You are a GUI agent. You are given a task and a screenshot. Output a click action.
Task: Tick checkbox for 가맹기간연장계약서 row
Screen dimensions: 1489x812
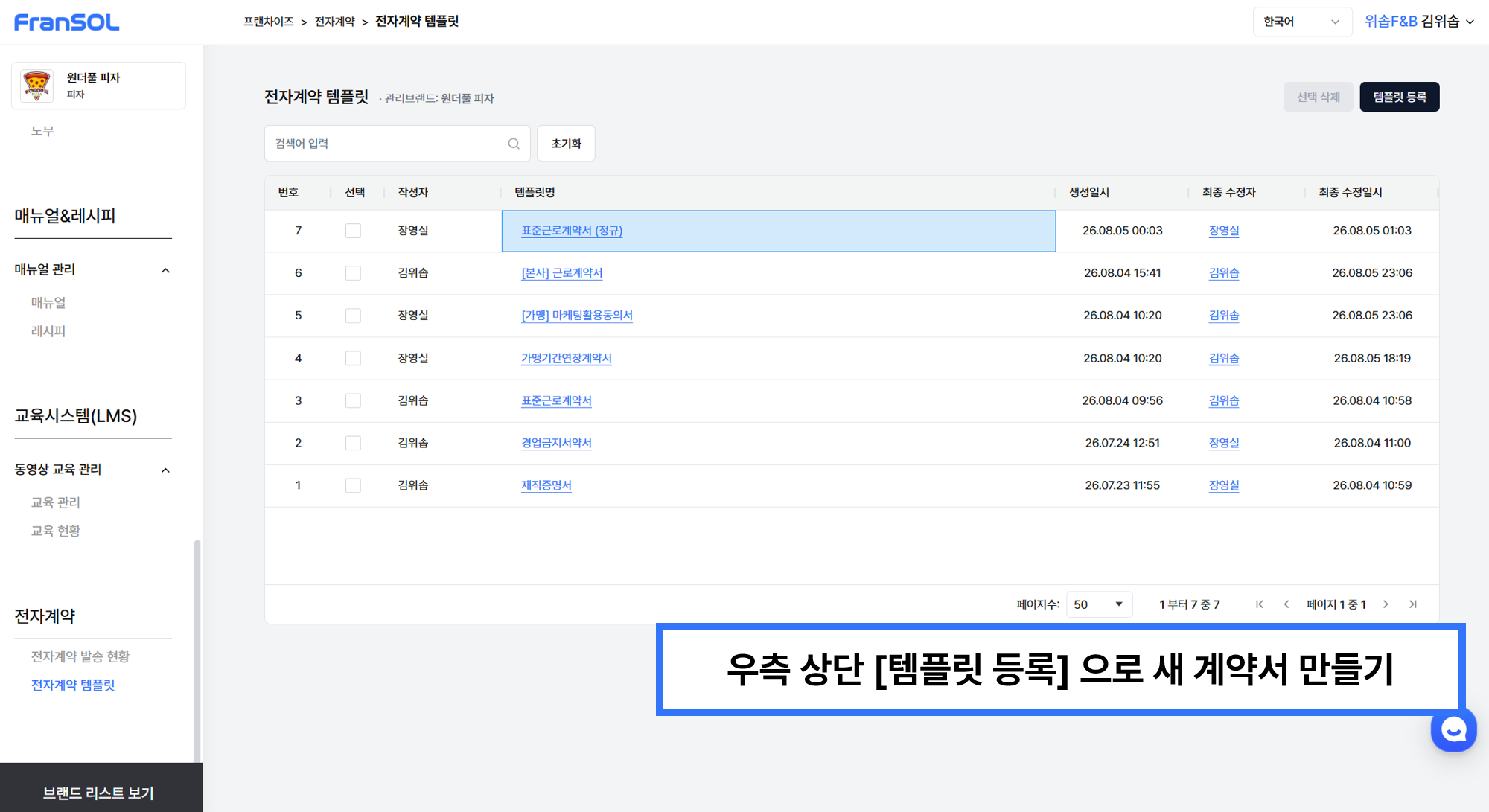coord(353,358)
